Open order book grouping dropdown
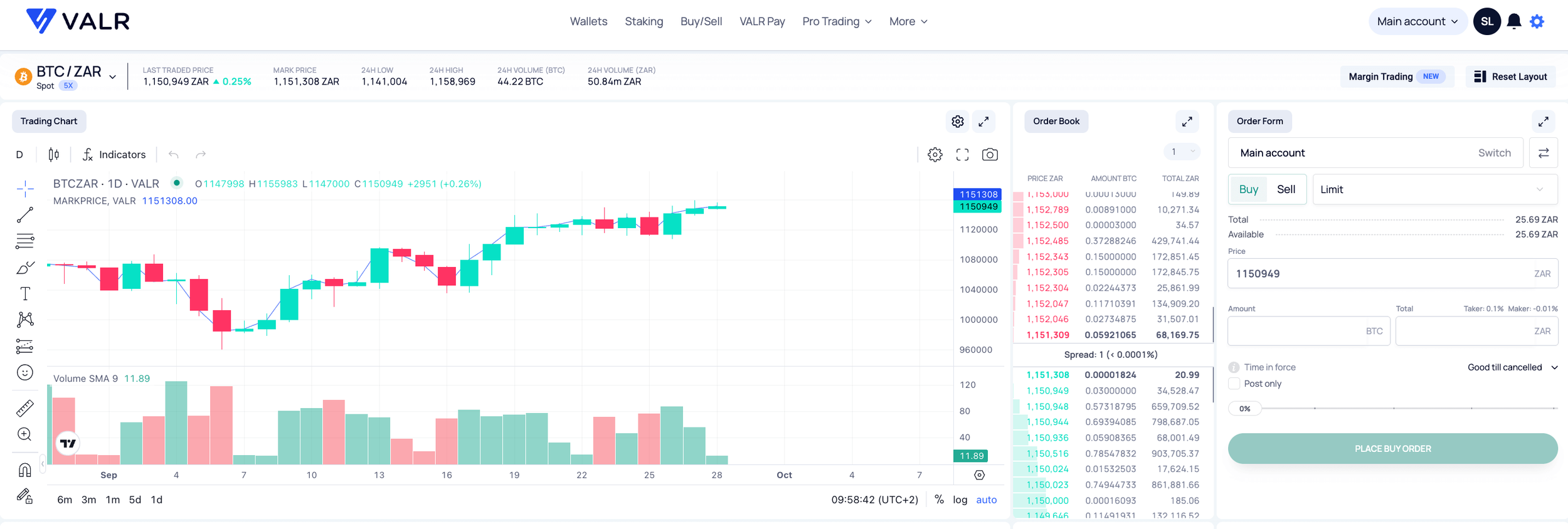The width and height of the screenshot is (1568, 529). [1182, 152]
